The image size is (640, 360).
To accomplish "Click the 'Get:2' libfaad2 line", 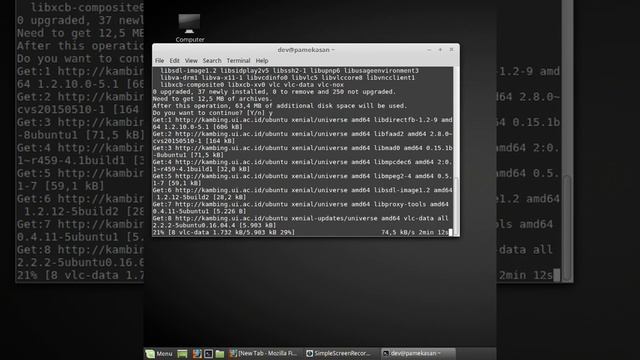I will [302, 134].
